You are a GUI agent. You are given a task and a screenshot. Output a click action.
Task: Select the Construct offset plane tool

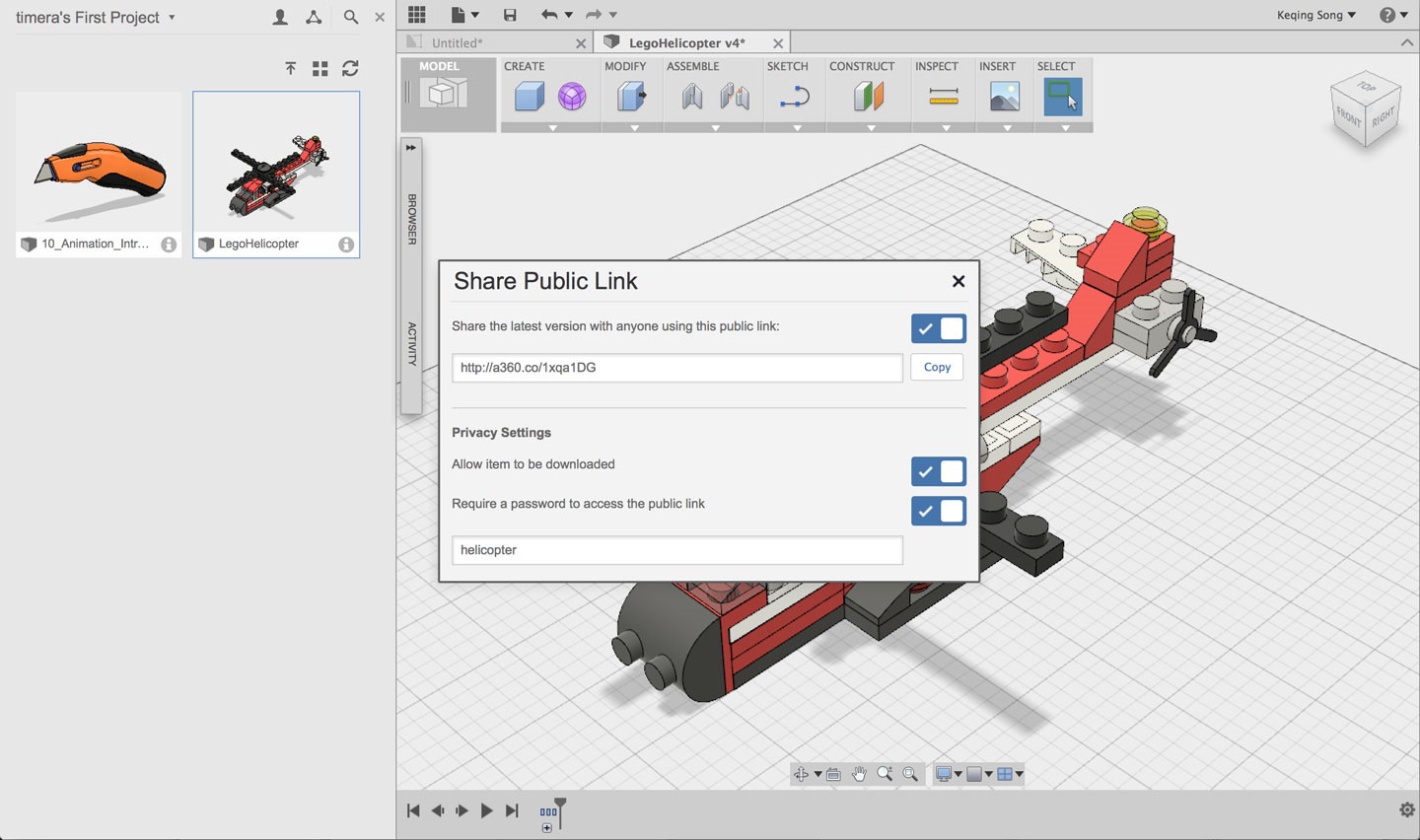pos(869,96)
